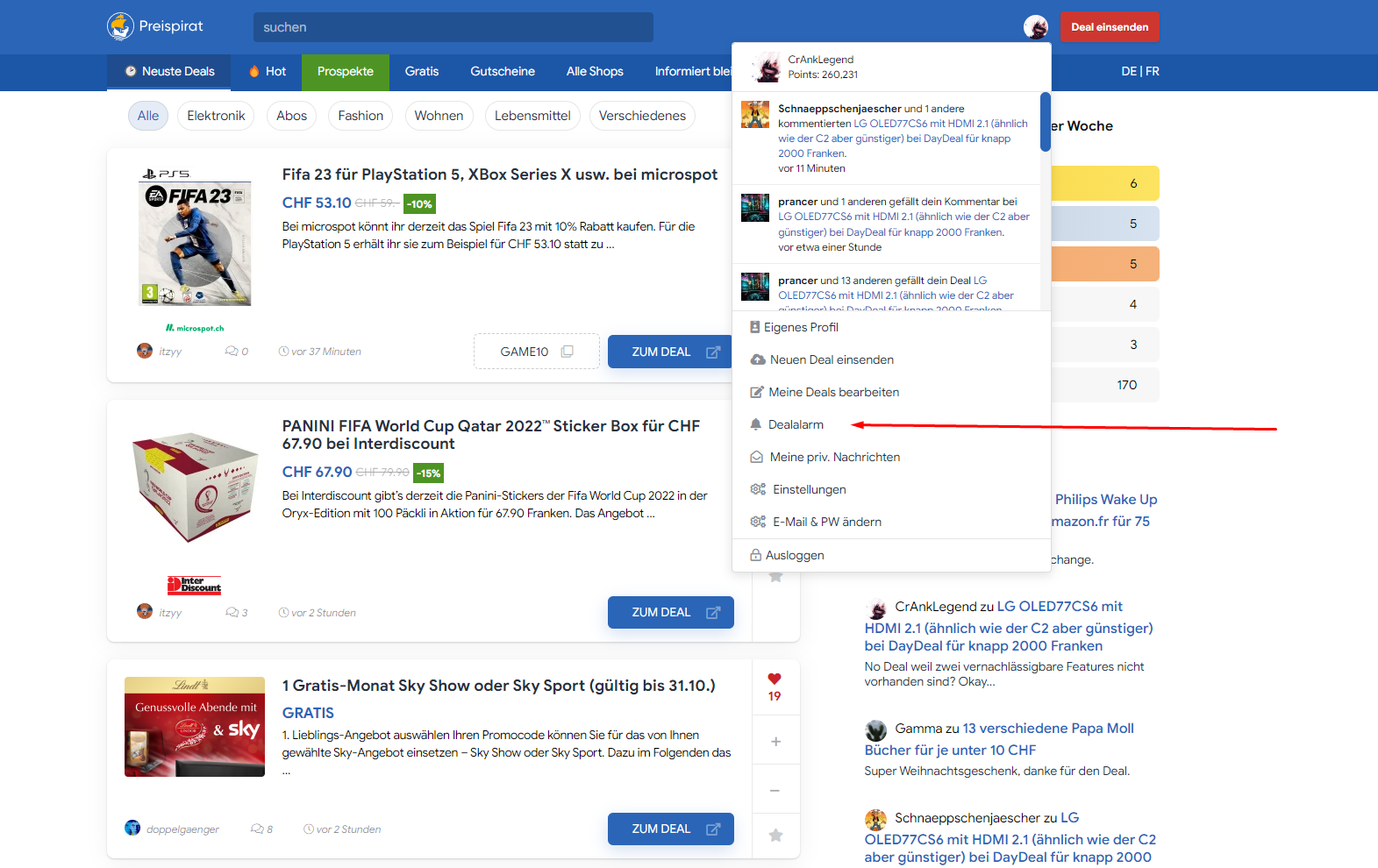Open Dealalarm from the user menu
The height and width of the screenshot is (868, 1378).
pyautogui.click(x=796, y=424)
